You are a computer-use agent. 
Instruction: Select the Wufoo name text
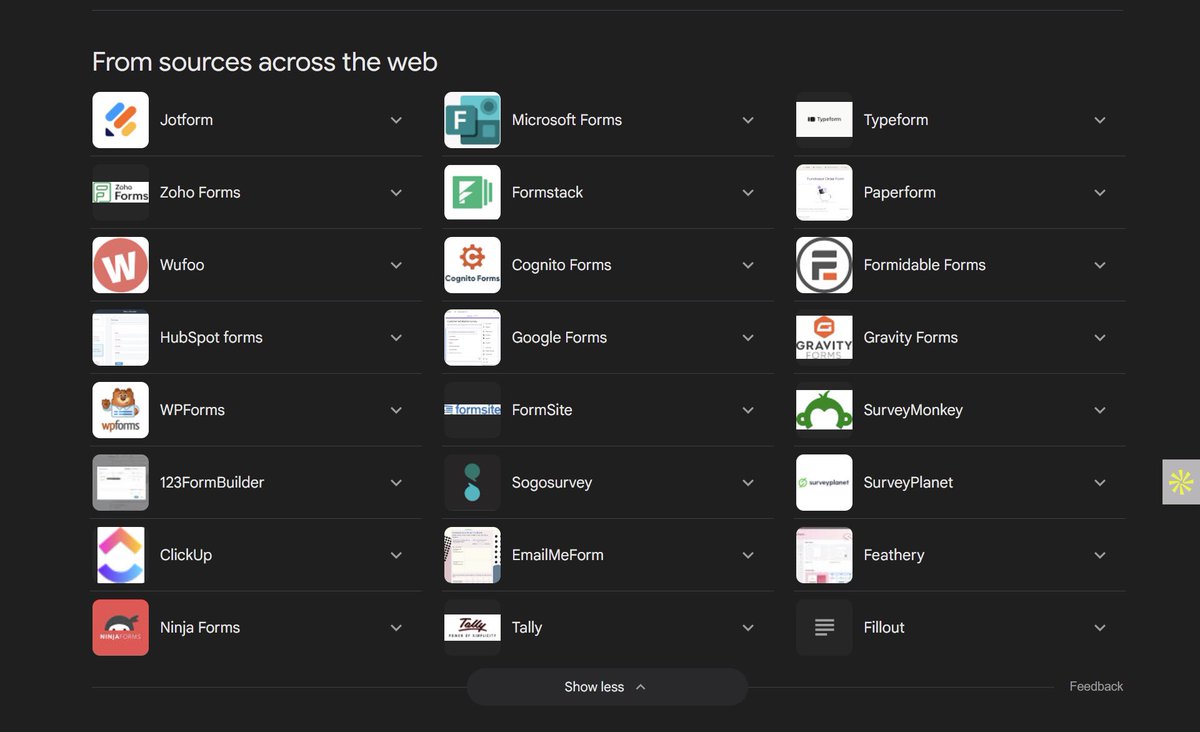182,265
